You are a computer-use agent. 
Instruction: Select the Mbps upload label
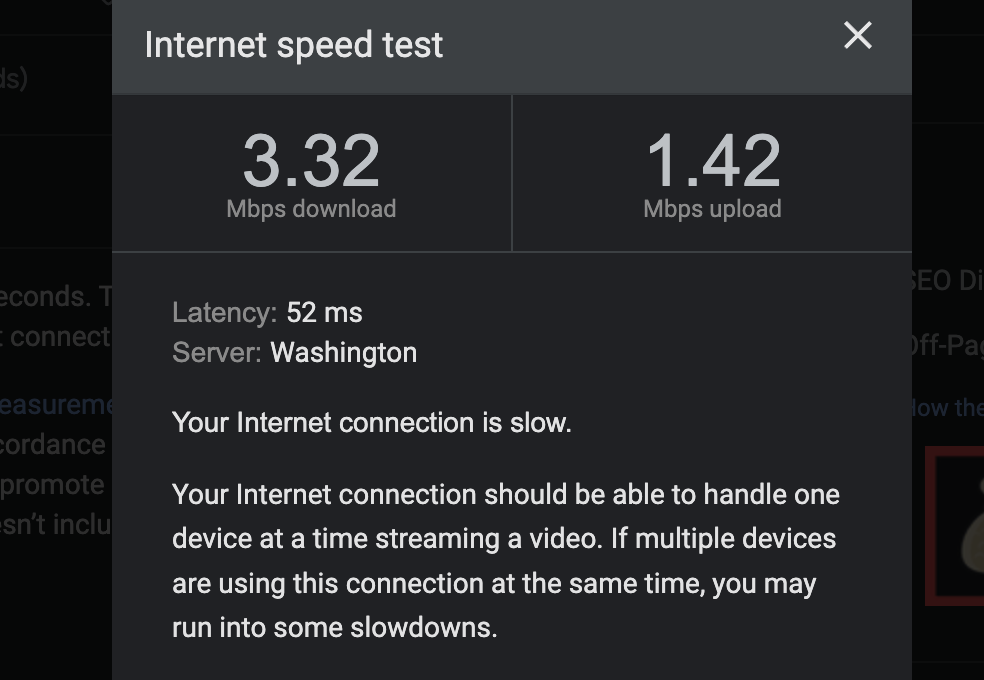(712, 209)
